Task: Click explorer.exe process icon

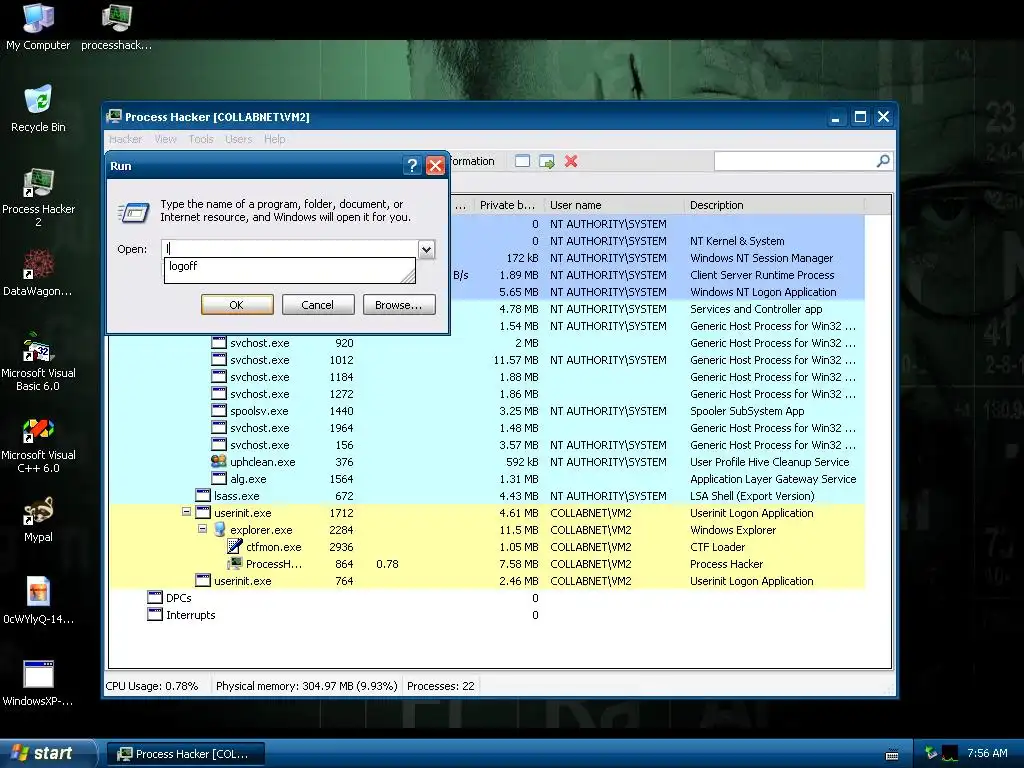Action: (219, 530)
